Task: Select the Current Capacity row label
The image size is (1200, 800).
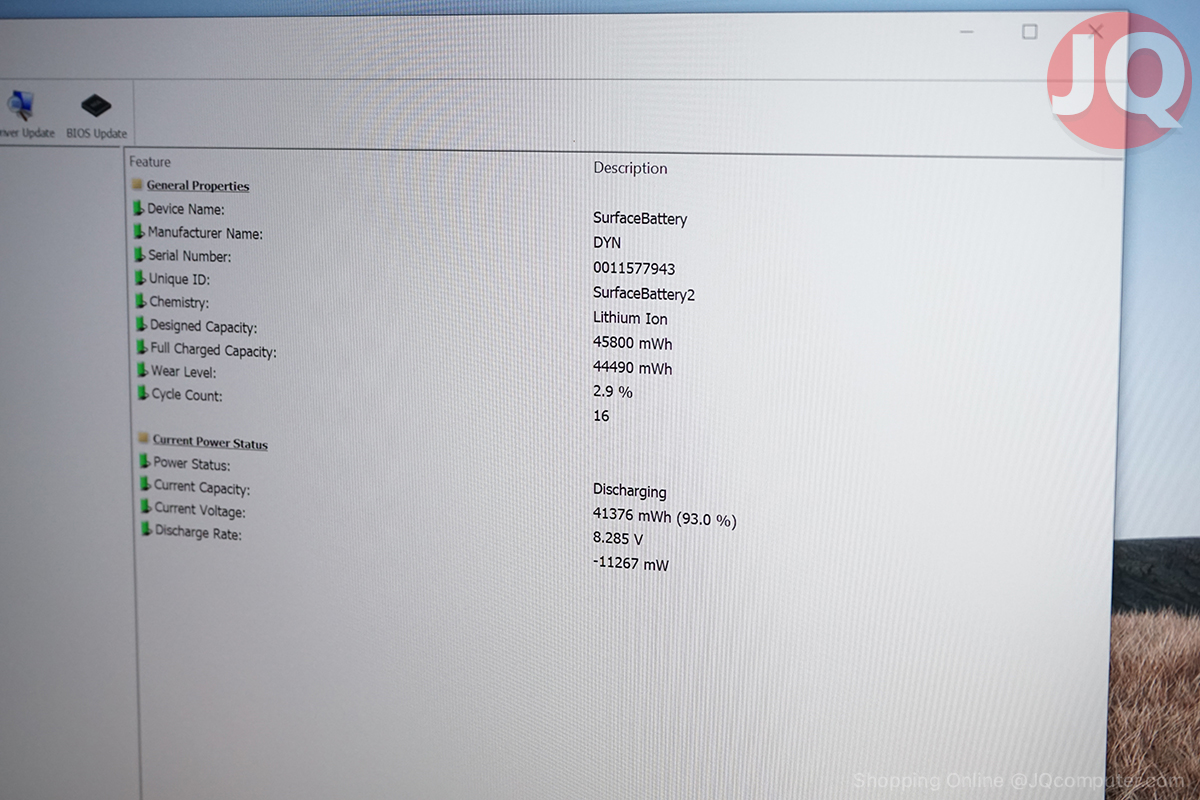Action: [x=202, y=488]
